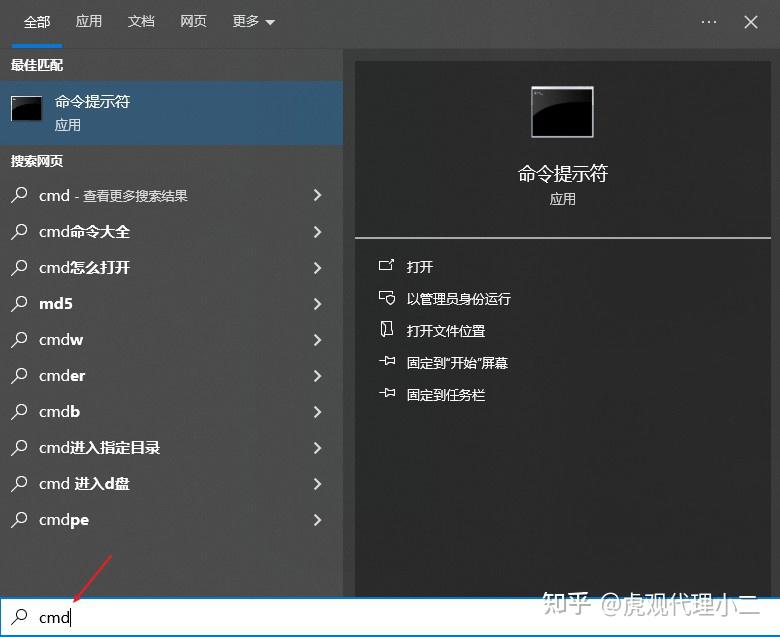This screenshot has height=637, width=780.
Task: Click the 打开 action
Action: click(419, 267)
